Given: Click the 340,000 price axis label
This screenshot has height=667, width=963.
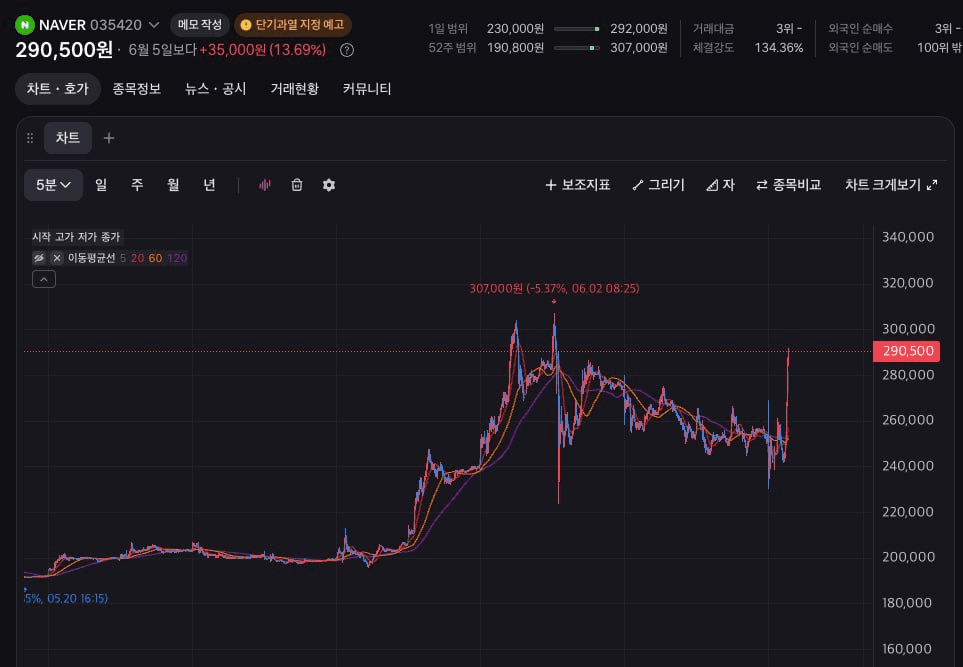Looking at the screenshot, I should 908,237.
